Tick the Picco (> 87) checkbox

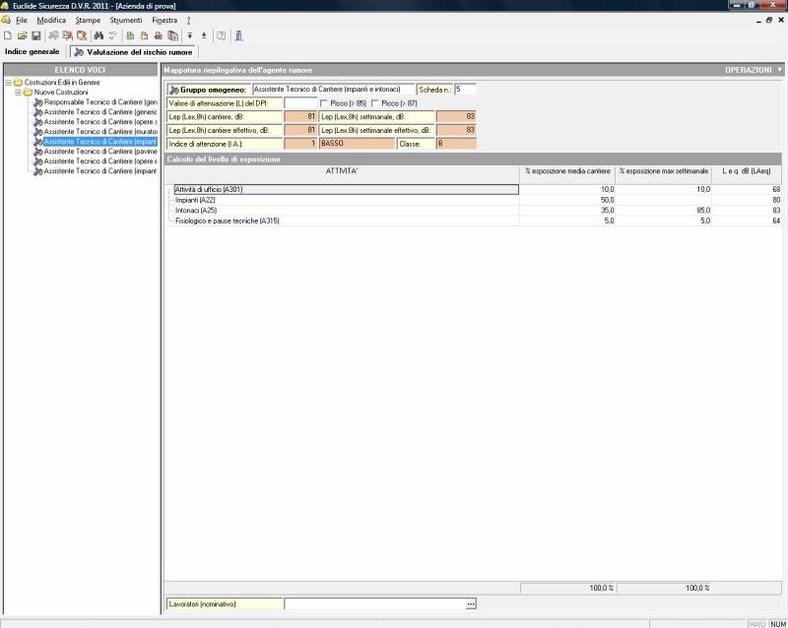(374, 103)
